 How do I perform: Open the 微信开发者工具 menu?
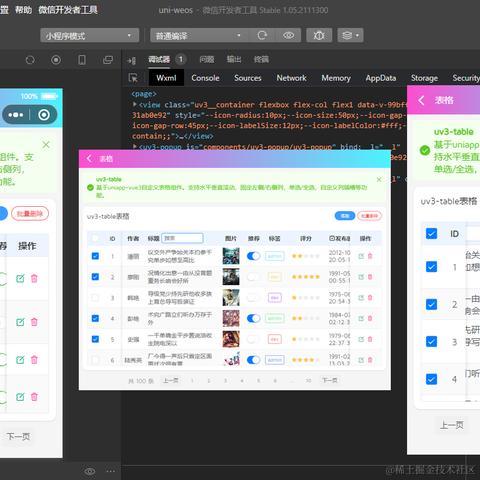68,10
